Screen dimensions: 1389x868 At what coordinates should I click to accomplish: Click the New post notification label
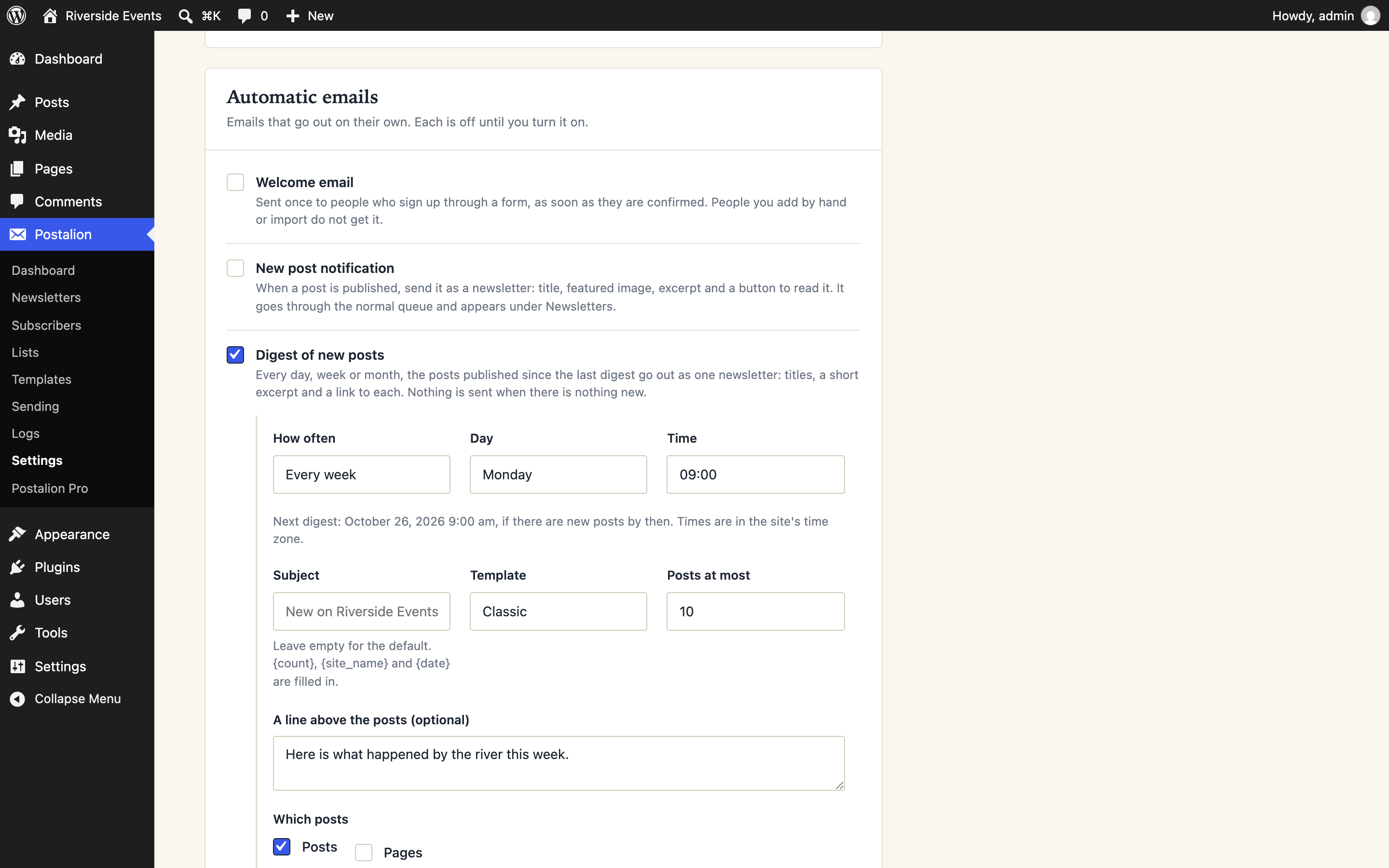pyautogui.click(x=325, y=268)
